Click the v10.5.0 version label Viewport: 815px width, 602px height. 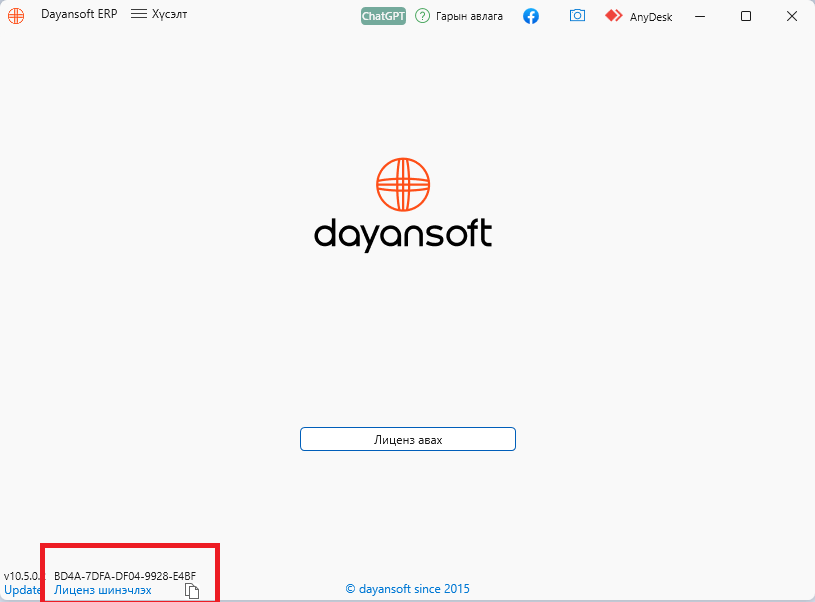coord(22,576)
